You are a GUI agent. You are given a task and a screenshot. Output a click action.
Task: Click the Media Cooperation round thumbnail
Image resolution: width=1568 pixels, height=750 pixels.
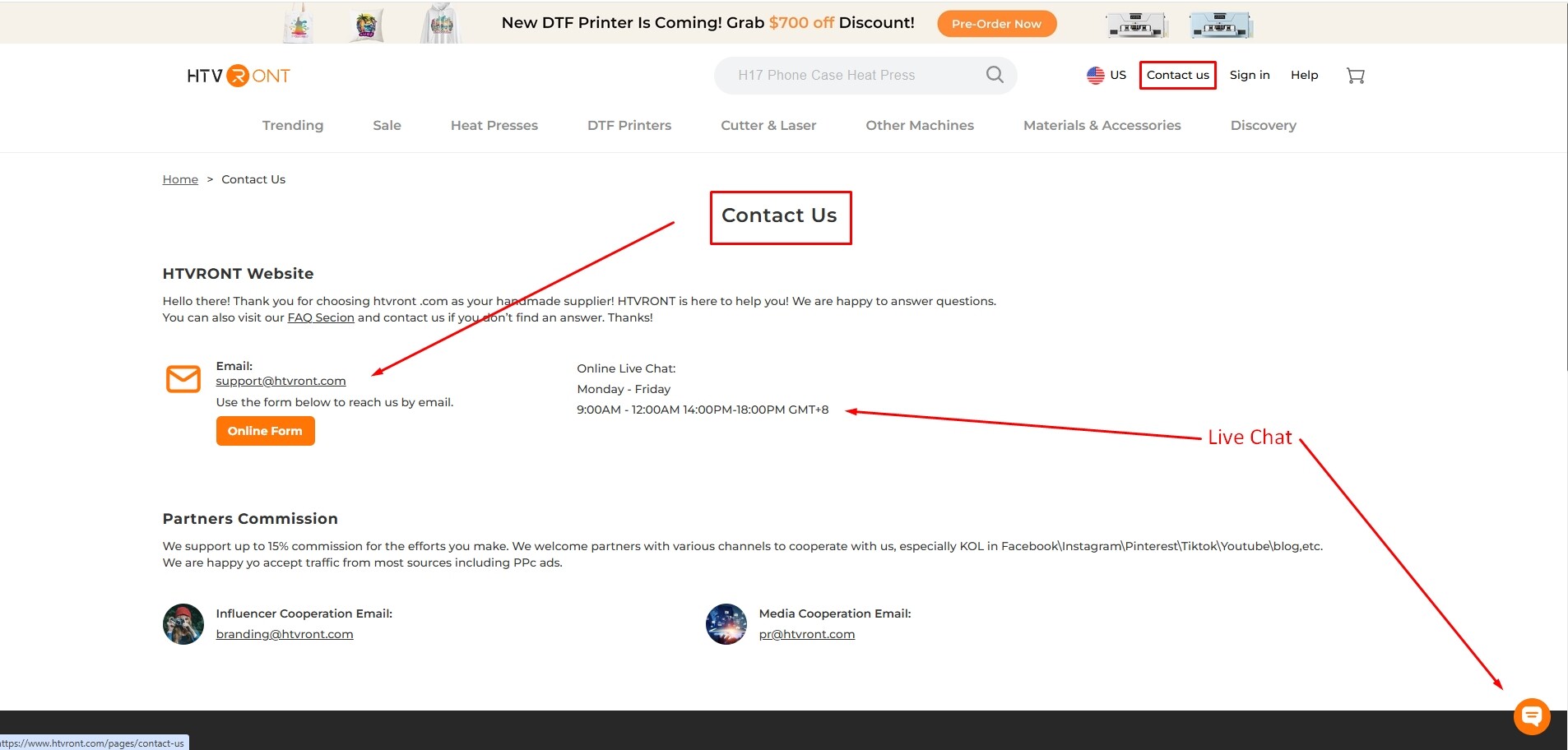tap(726, 624)
